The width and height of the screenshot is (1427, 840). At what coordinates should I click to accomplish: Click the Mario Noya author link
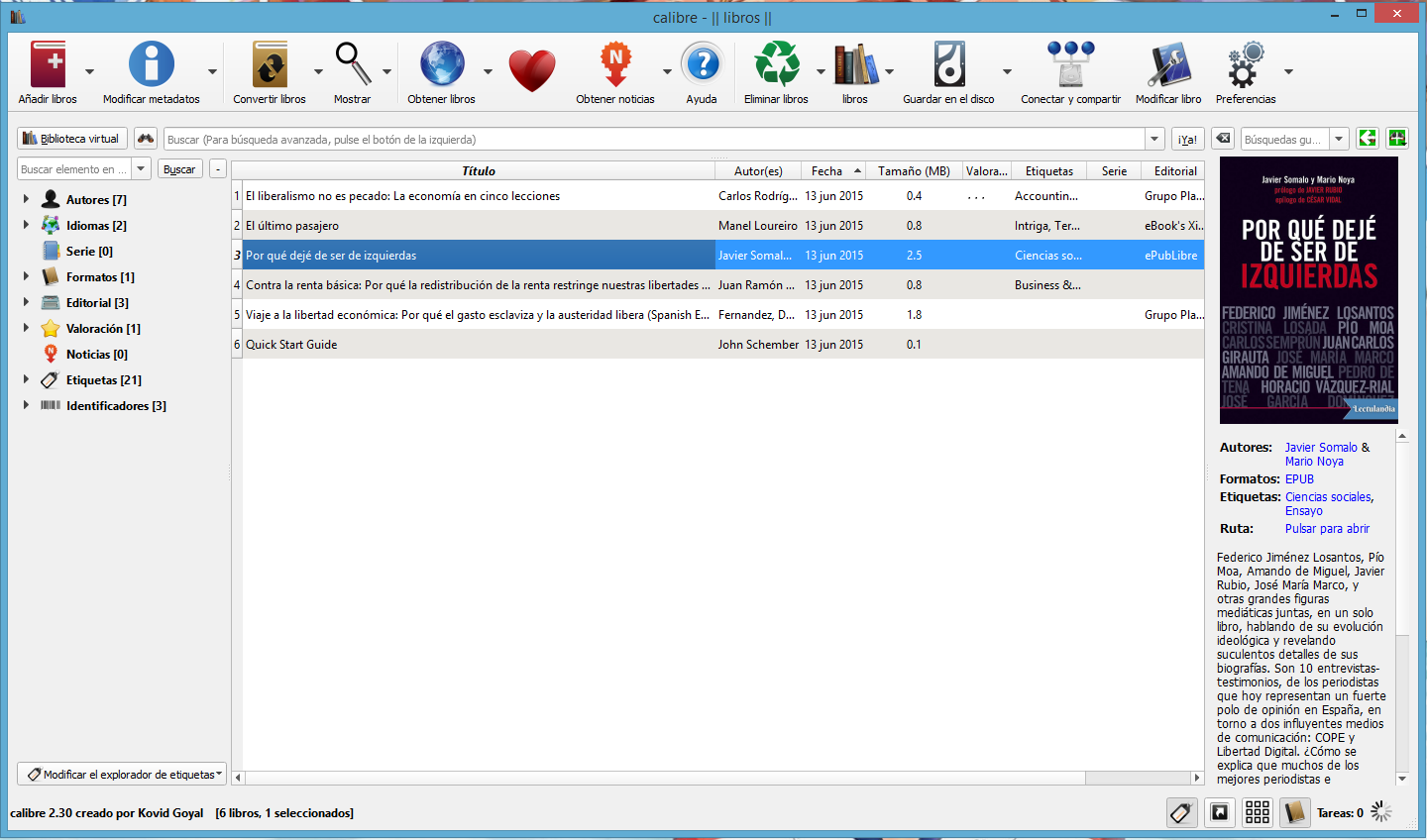click(x=1314, y=462)
